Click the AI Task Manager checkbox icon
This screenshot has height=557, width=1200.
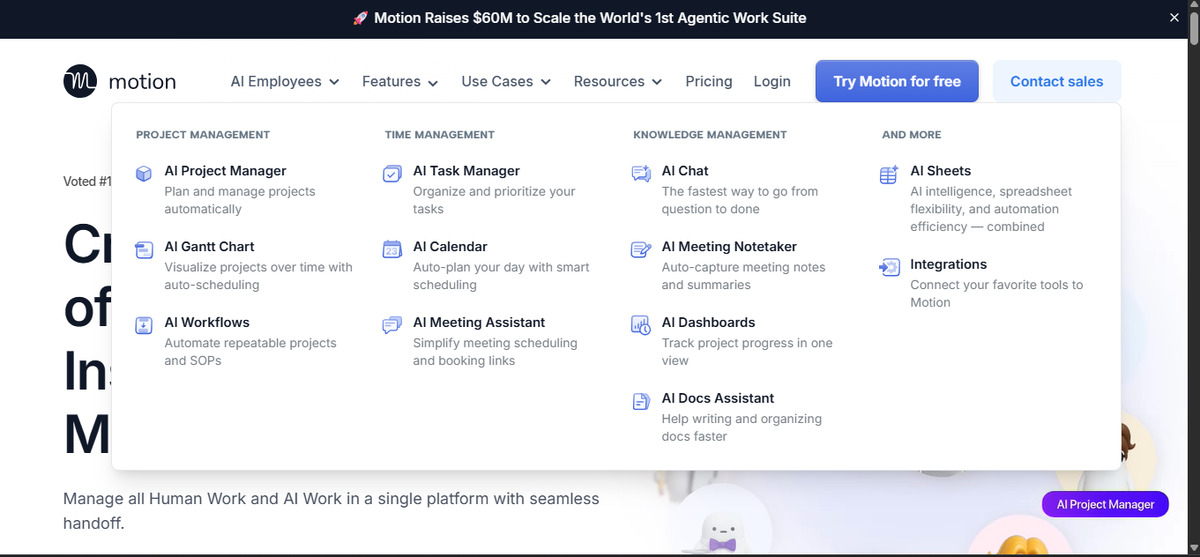click(392, 174)
